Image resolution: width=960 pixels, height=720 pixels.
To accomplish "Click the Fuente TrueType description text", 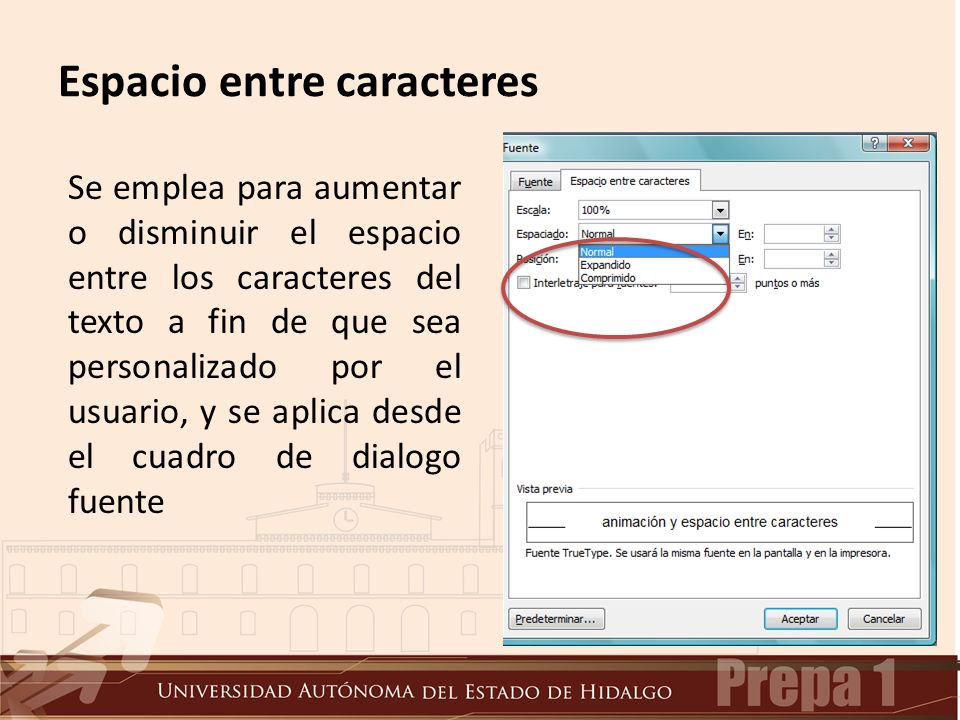I will (708, 553).
